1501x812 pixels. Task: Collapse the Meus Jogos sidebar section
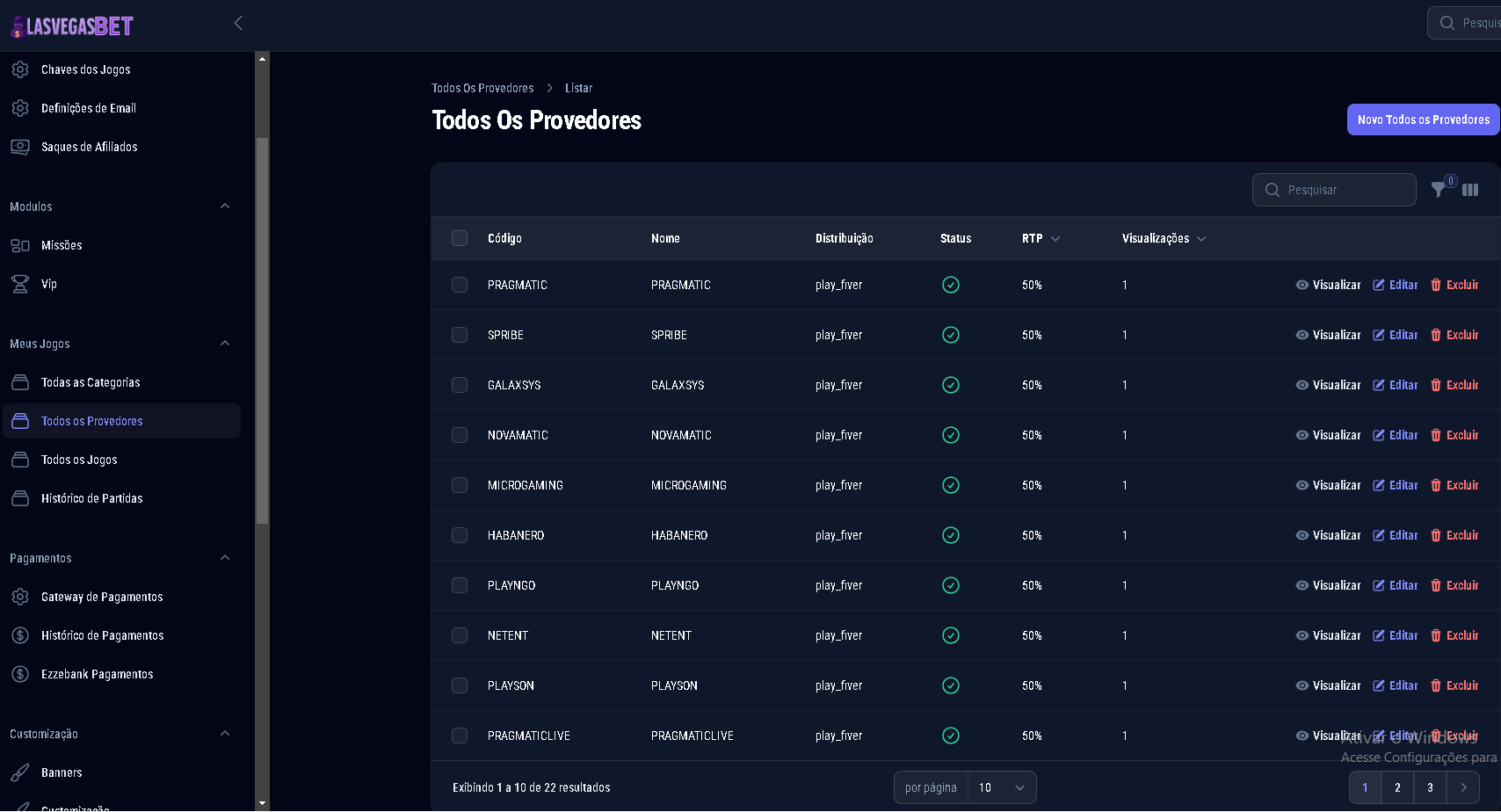tap(225, 344)
